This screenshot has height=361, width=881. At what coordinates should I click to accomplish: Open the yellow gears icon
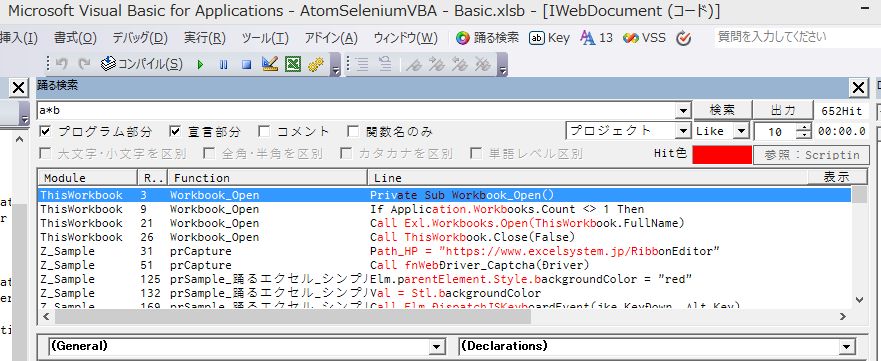316,65
